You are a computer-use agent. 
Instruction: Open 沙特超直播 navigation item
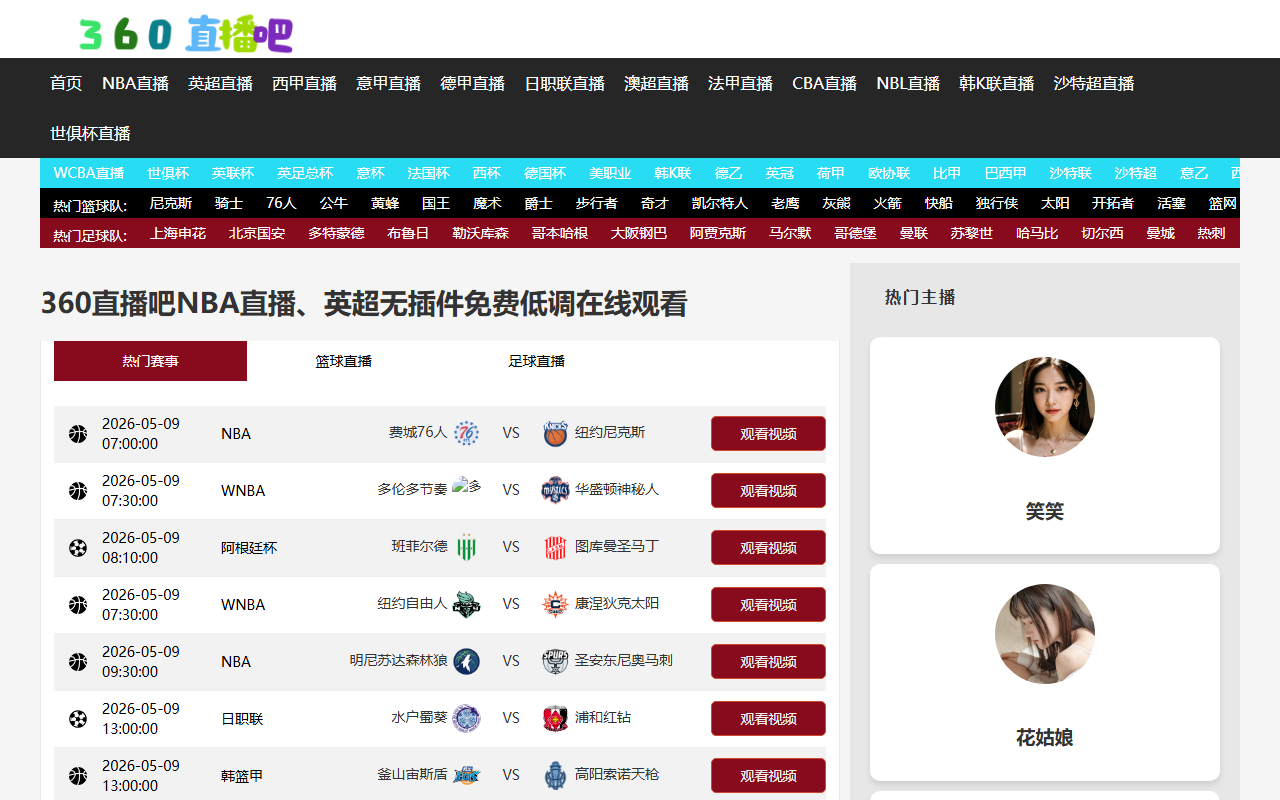tap(1094, 83)
